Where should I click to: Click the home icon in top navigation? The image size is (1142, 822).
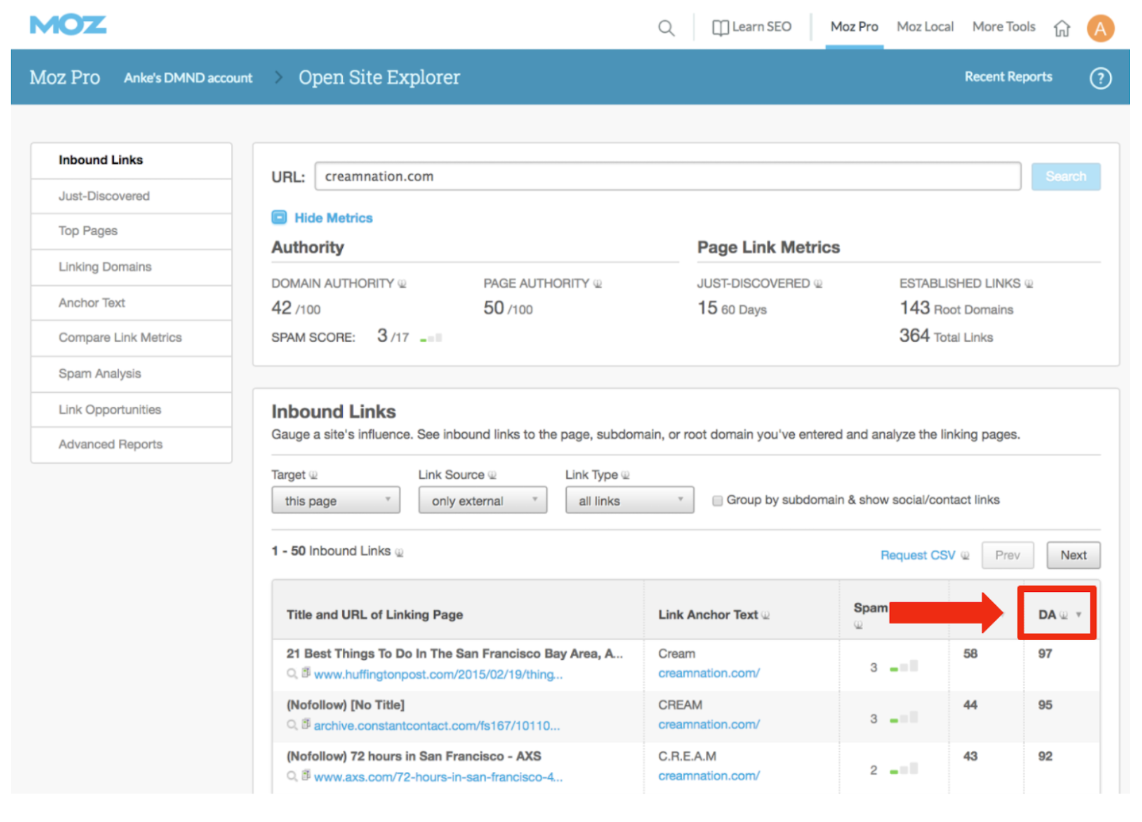pos(1062,28)
